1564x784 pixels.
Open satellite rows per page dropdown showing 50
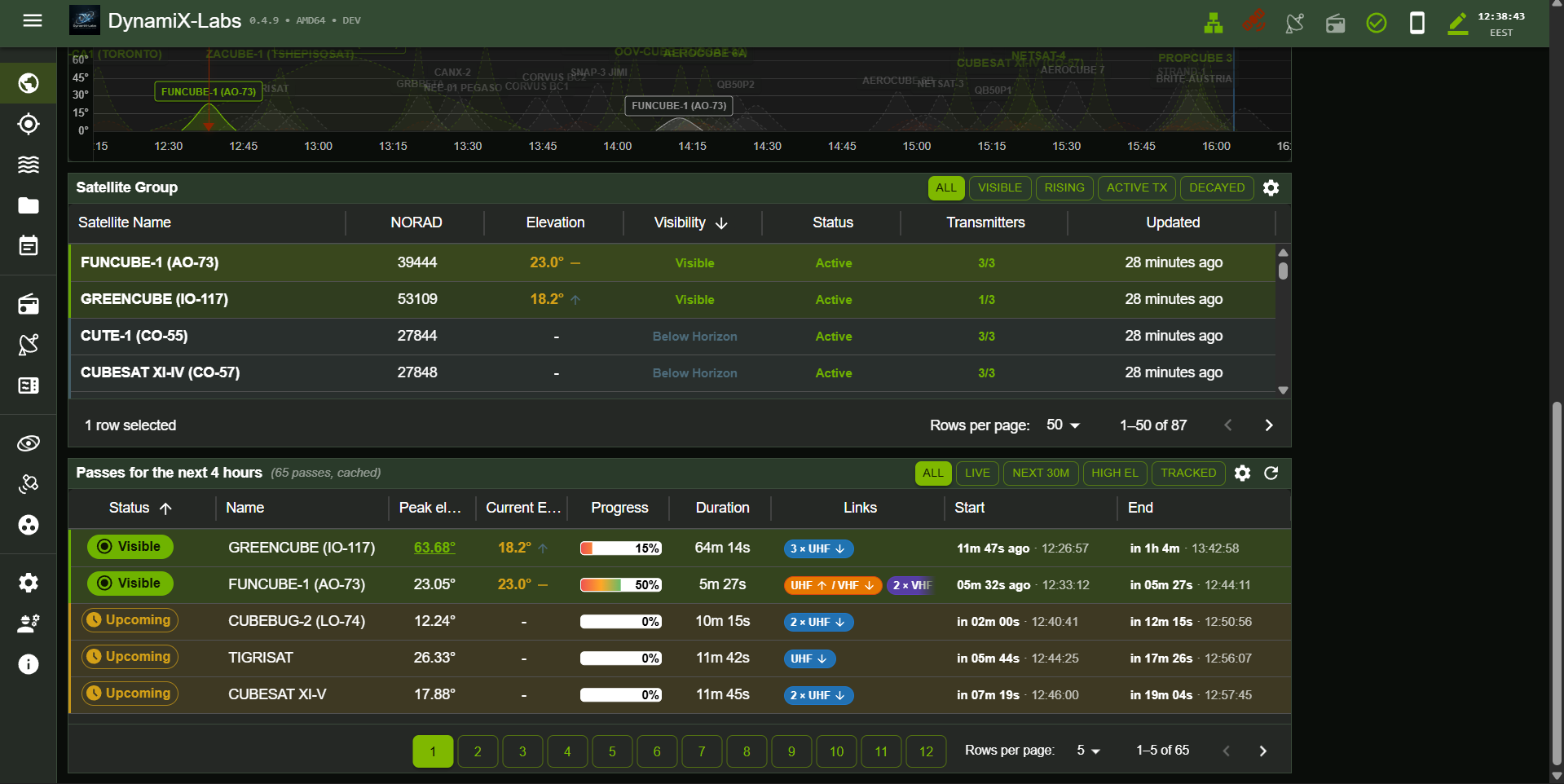(1064, 425)
